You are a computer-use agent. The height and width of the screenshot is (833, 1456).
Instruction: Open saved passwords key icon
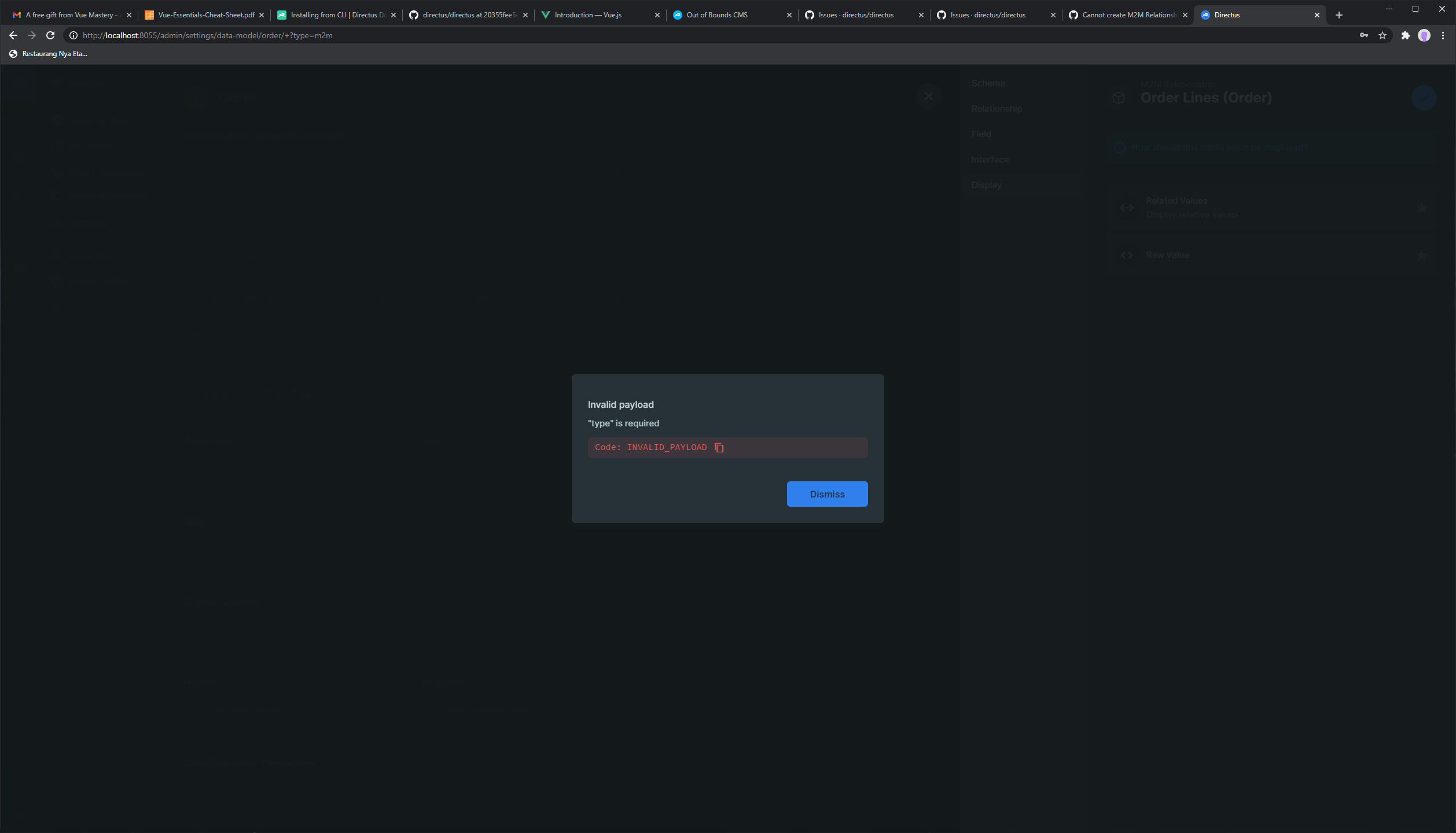pos(1364,35)
